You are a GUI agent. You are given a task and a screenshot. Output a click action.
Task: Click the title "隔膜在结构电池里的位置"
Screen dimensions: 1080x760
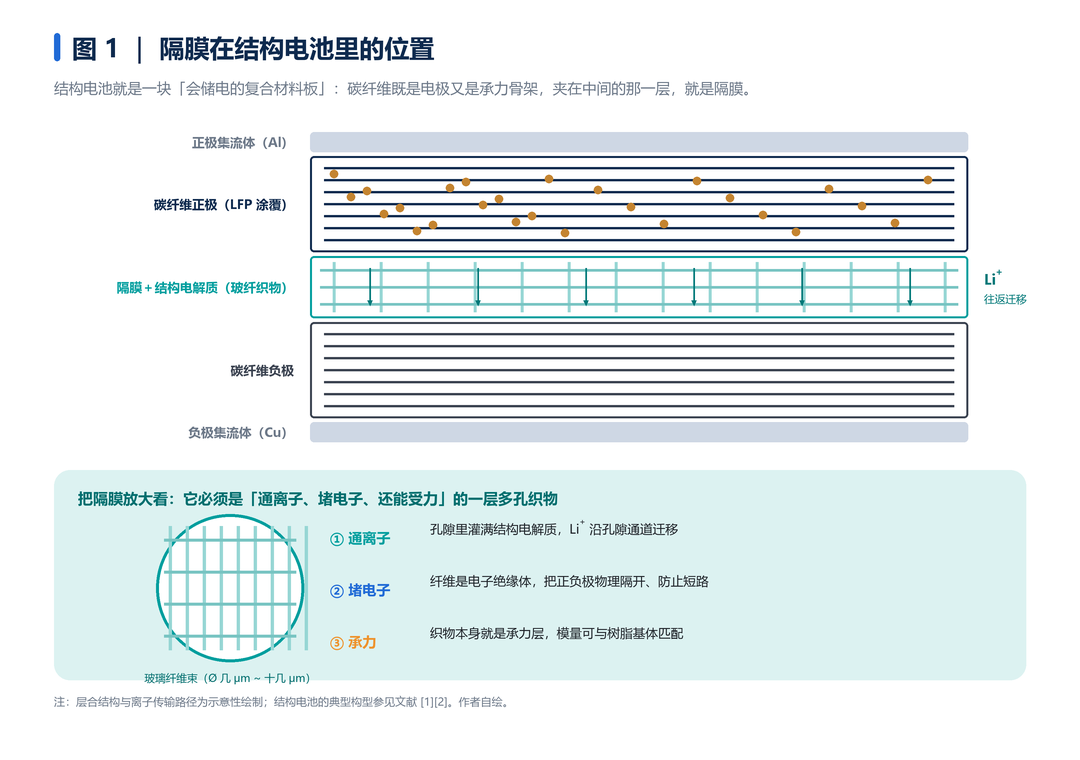pyautogui.click(x=297, y=49)
